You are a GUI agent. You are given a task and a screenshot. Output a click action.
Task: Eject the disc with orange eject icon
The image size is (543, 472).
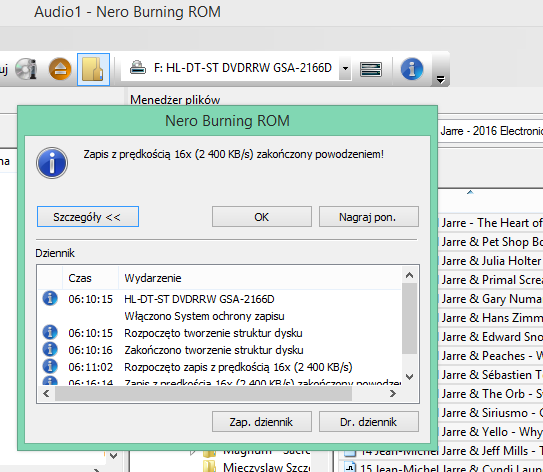pos(60,69)
